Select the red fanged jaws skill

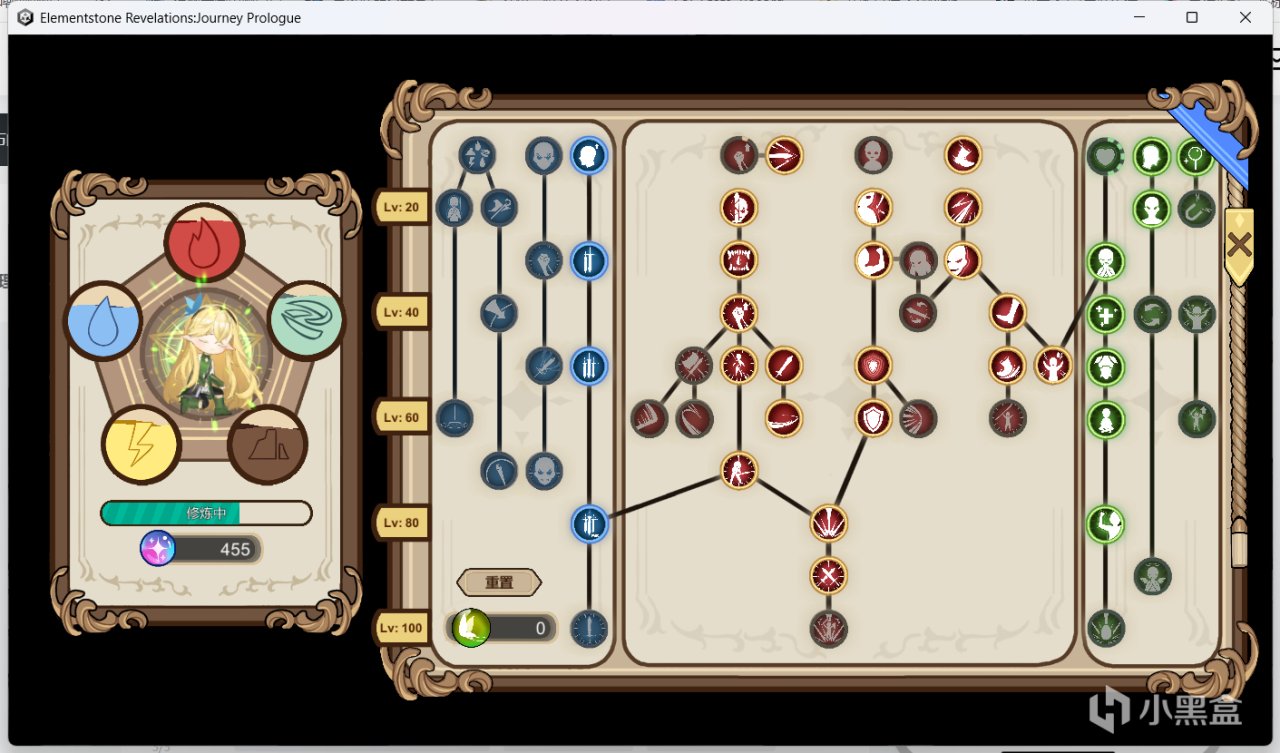[739, 260]
